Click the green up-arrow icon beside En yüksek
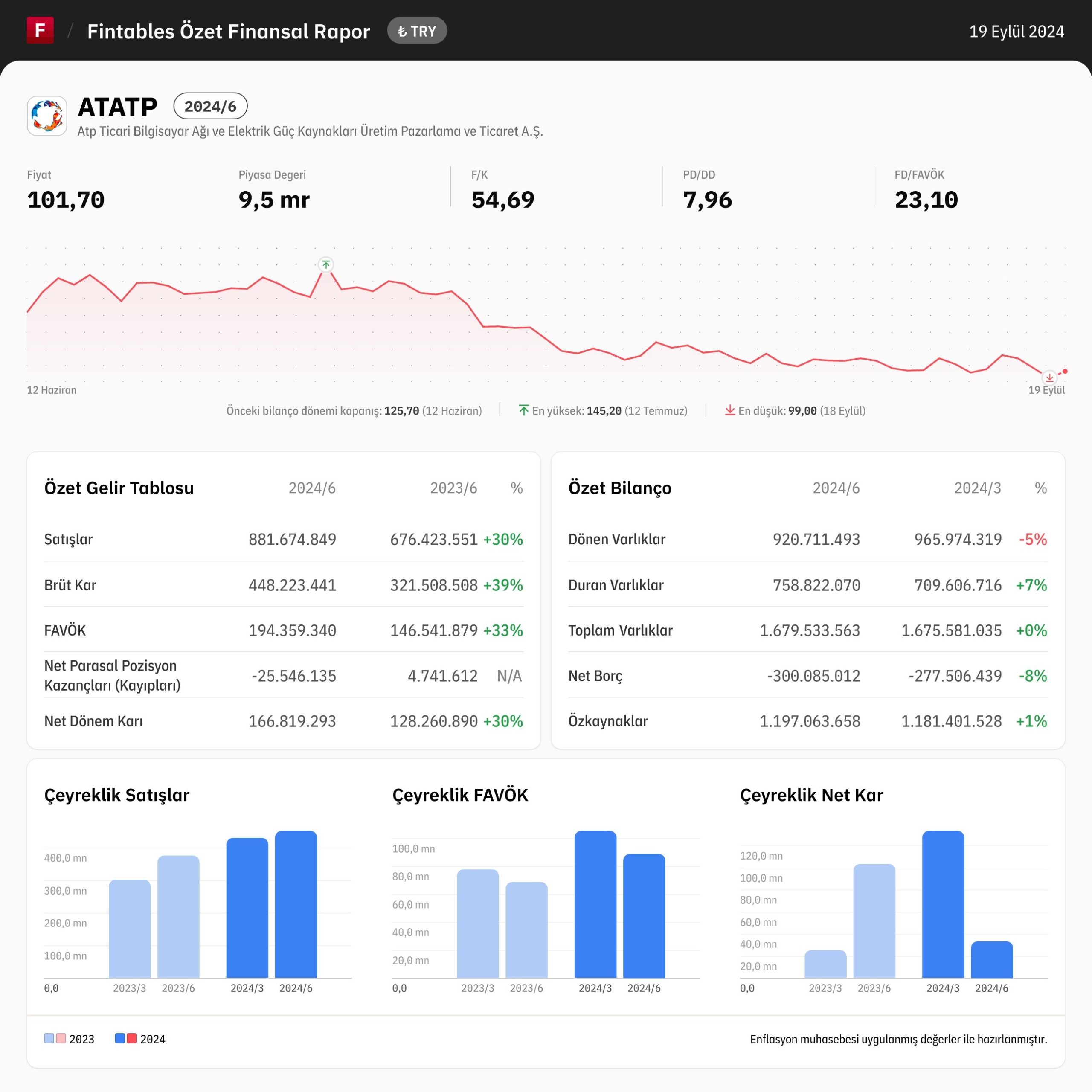The width and height of the screenshot is (1092, 1092). tap(524, 410)
